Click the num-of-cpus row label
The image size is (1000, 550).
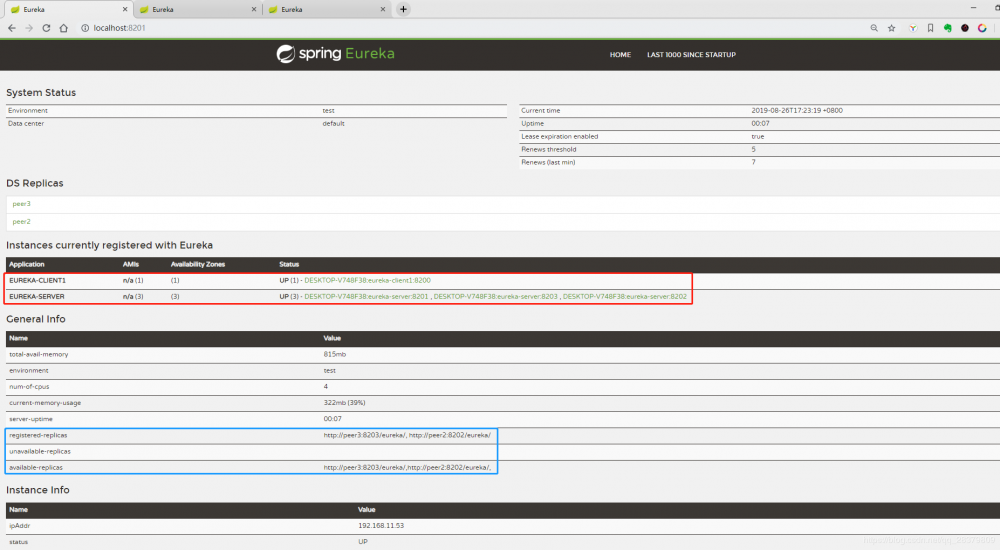pos(29,387)
